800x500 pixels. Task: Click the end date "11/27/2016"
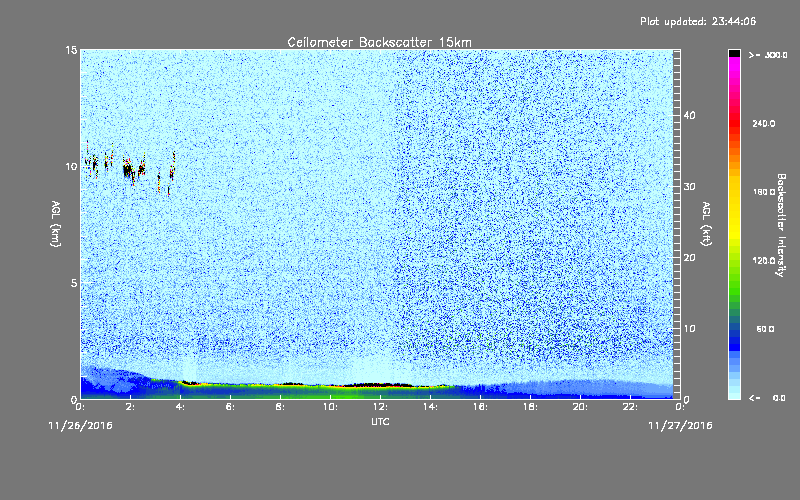point(680,426)
